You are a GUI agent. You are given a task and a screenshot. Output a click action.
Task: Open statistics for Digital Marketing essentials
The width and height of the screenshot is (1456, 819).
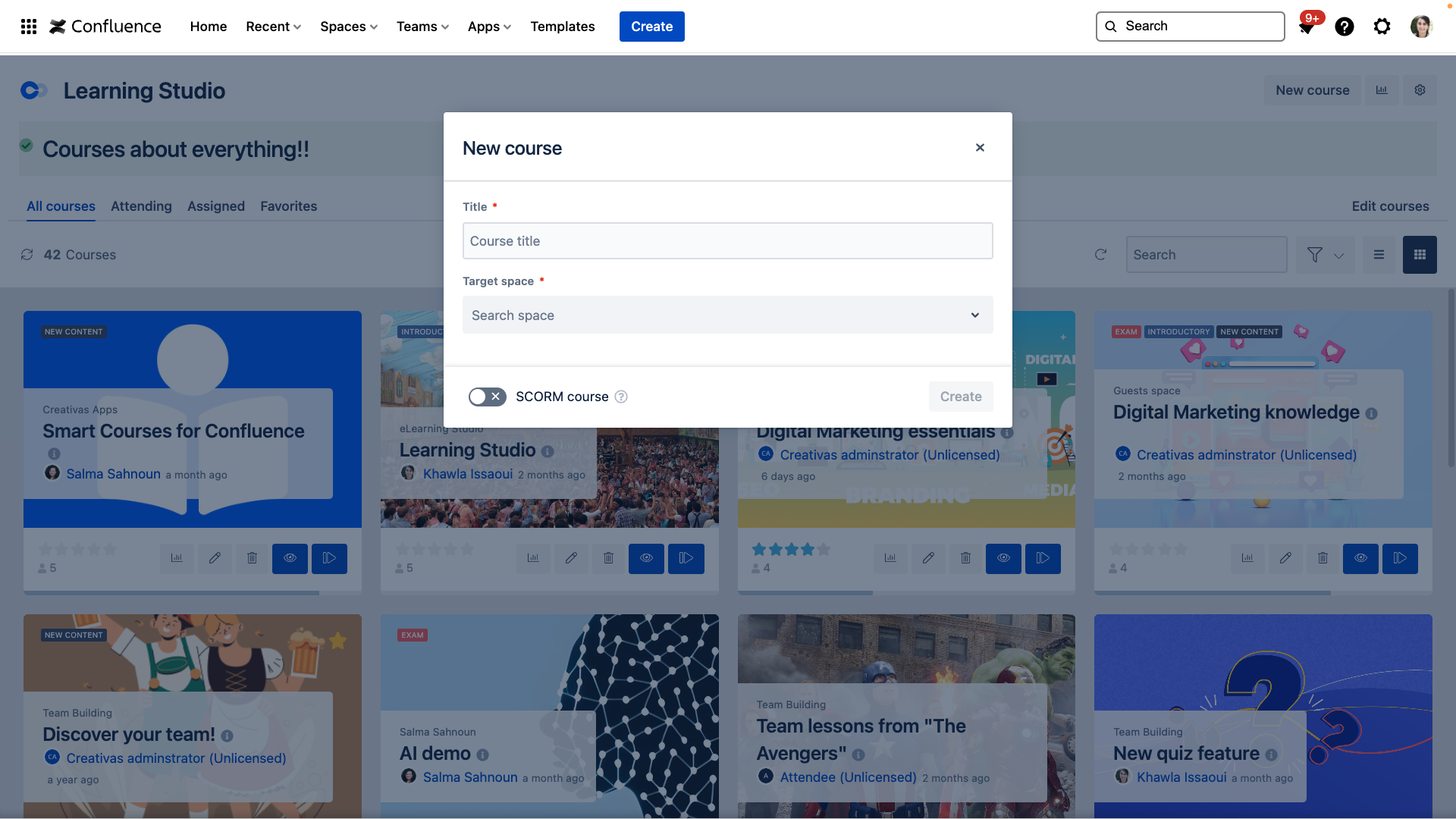coord(890,558)
